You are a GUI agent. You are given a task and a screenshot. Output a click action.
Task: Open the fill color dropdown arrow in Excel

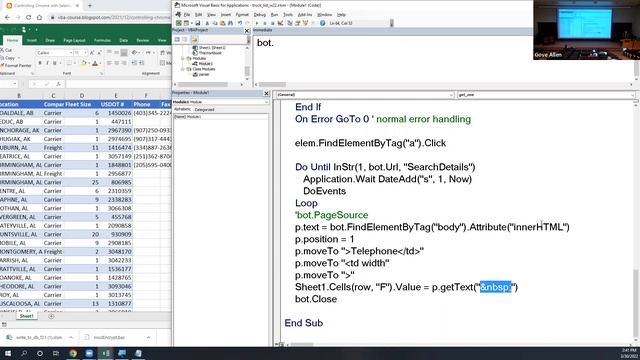click(89, 63)
